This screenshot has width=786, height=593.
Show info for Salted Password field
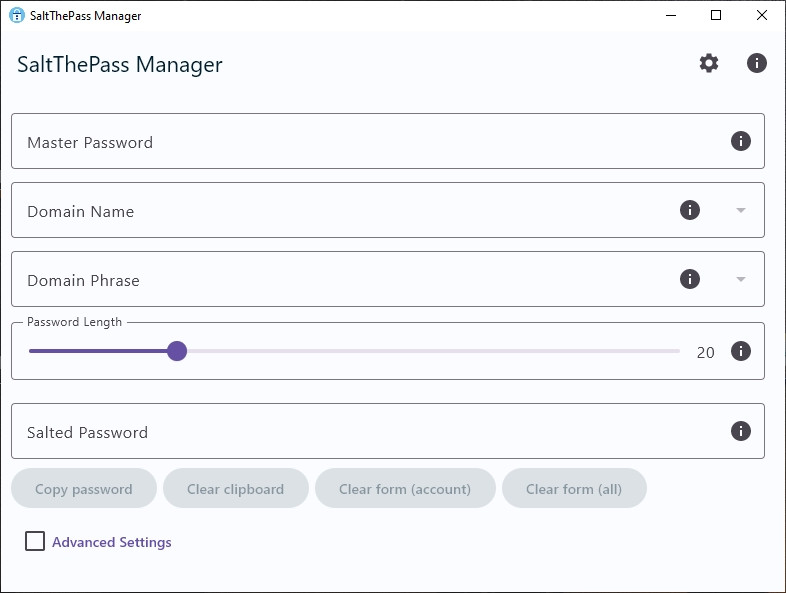[740, 431]
